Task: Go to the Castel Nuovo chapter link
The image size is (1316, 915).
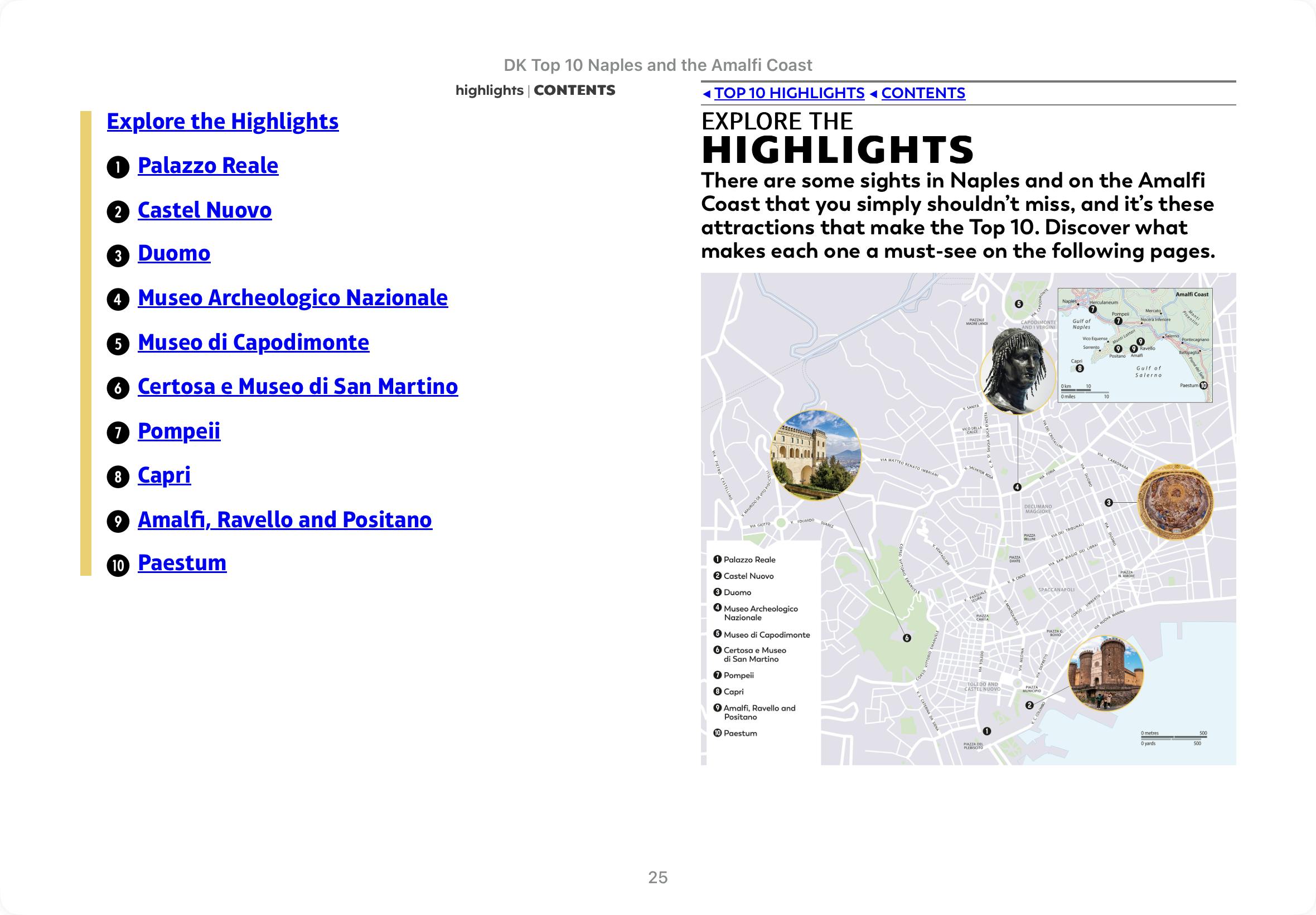Action: pos(205,210)
